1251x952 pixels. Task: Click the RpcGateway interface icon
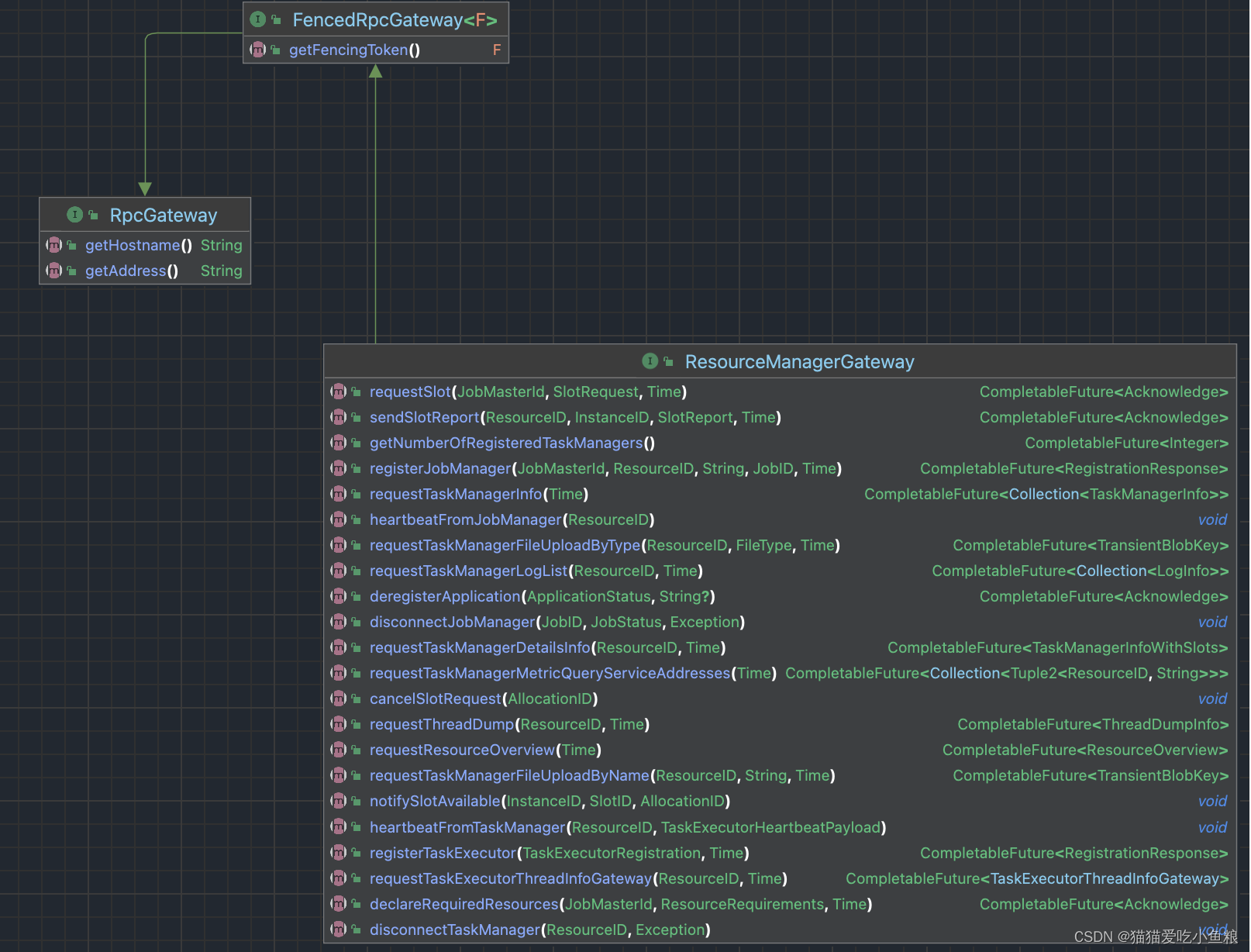[x=75, y=215]
